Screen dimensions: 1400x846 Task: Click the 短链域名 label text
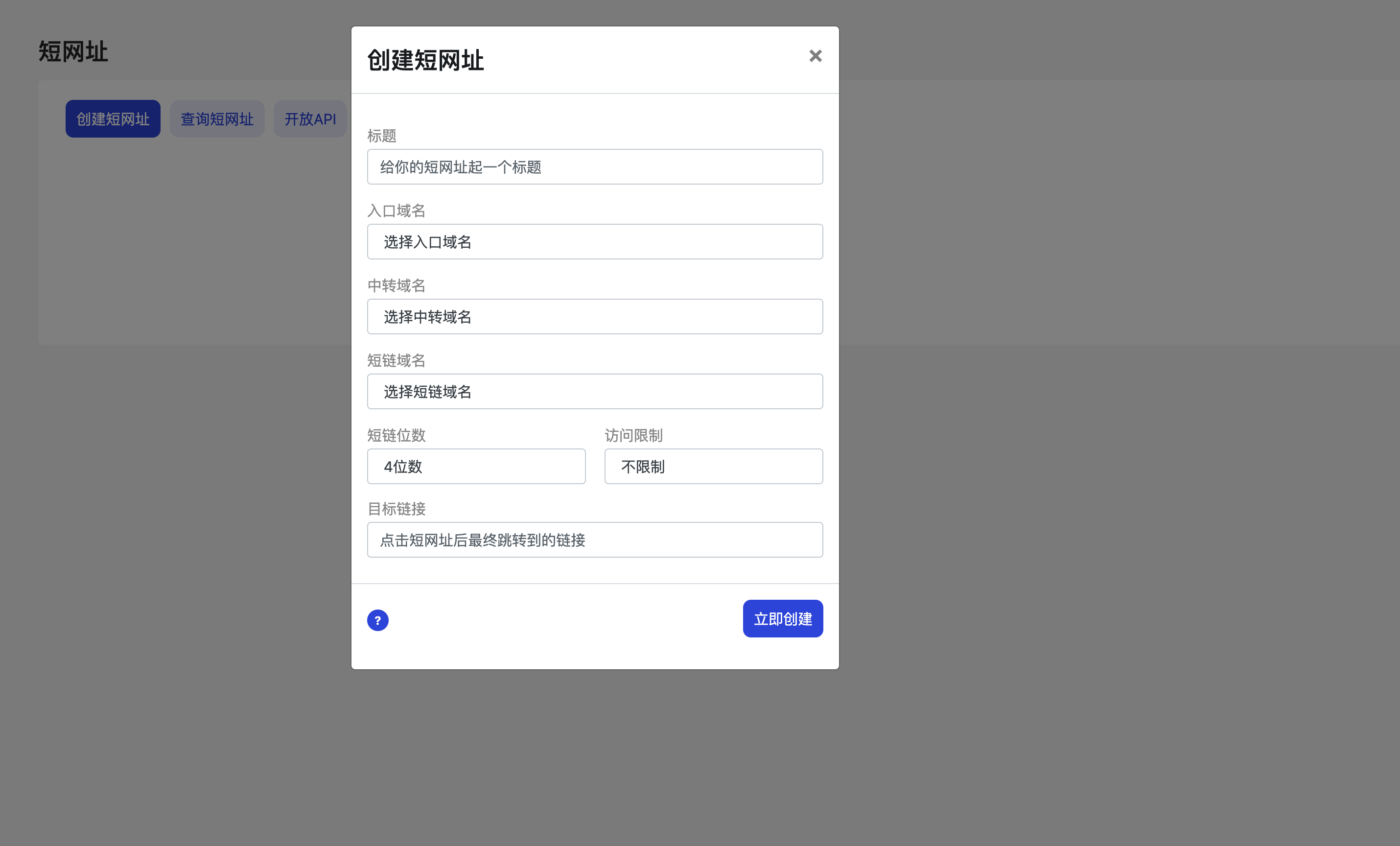(x=397, y=360)
